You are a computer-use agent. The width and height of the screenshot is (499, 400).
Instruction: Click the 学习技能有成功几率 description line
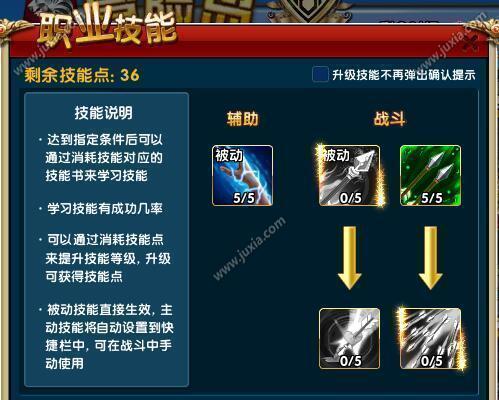tap(102, 209)
